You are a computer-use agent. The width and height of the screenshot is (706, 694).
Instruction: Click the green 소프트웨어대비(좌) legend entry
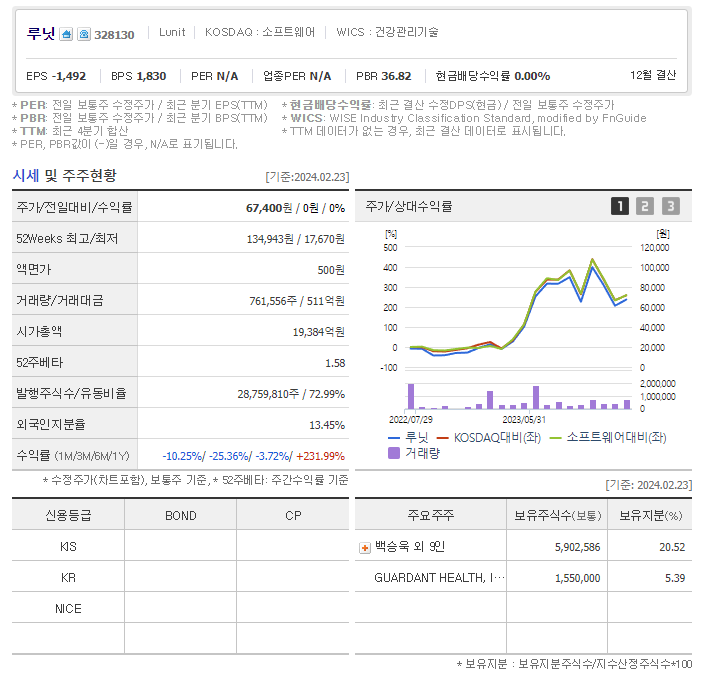coord(608,438)
